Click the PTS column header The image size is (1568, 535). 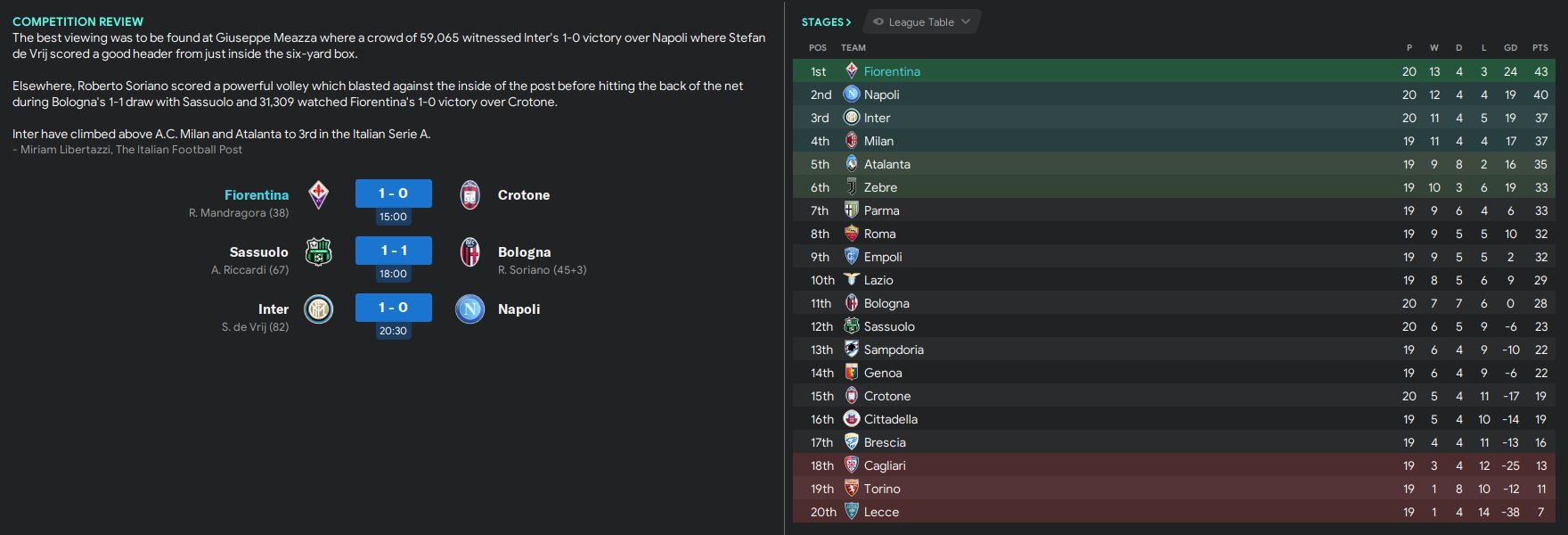click(x=1539, y=48)
